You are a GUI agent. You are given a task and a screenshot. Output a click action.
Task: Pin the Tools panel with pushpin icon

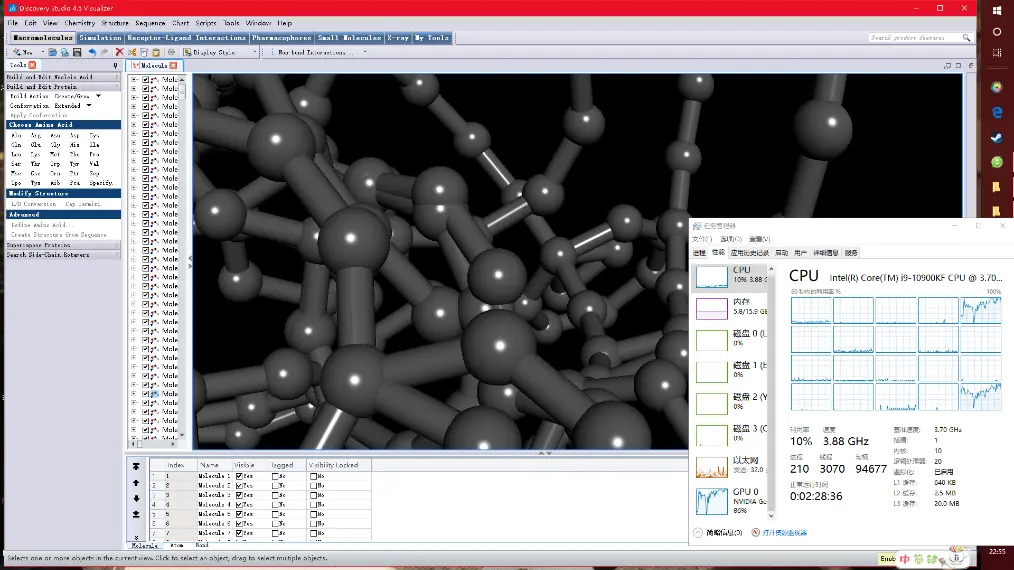click(x=116, y=65)
